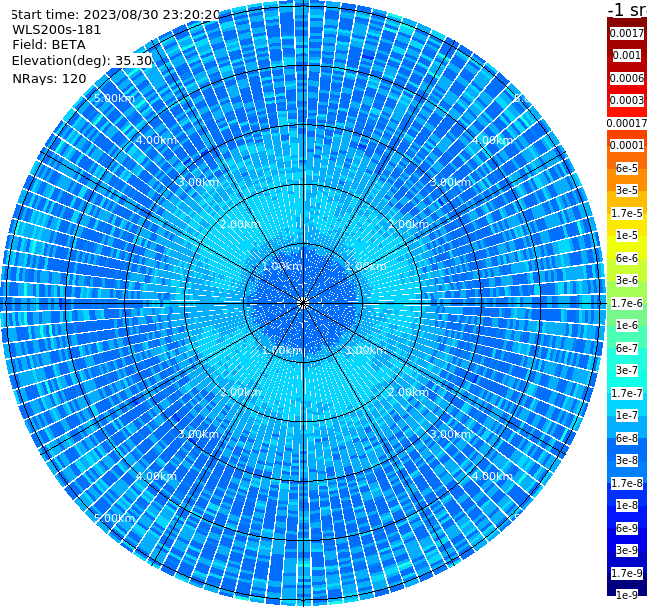The image size is (647, 607).
Task: Click the 0.001 colorbar label
Action: coord(627,55)
